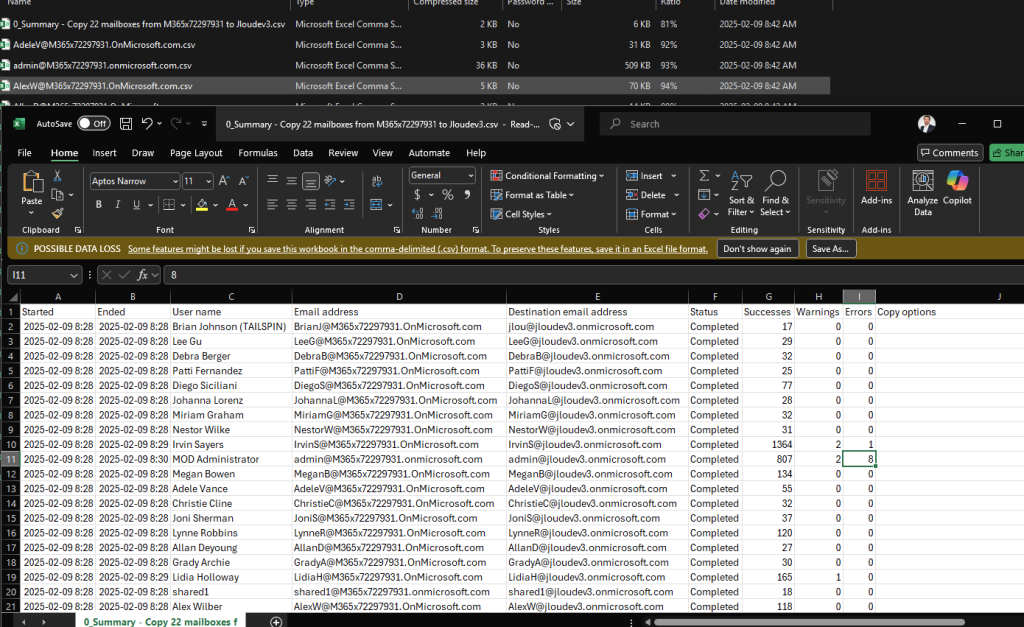Click in the Search box
1024x627 pixels.
(735, 124)
